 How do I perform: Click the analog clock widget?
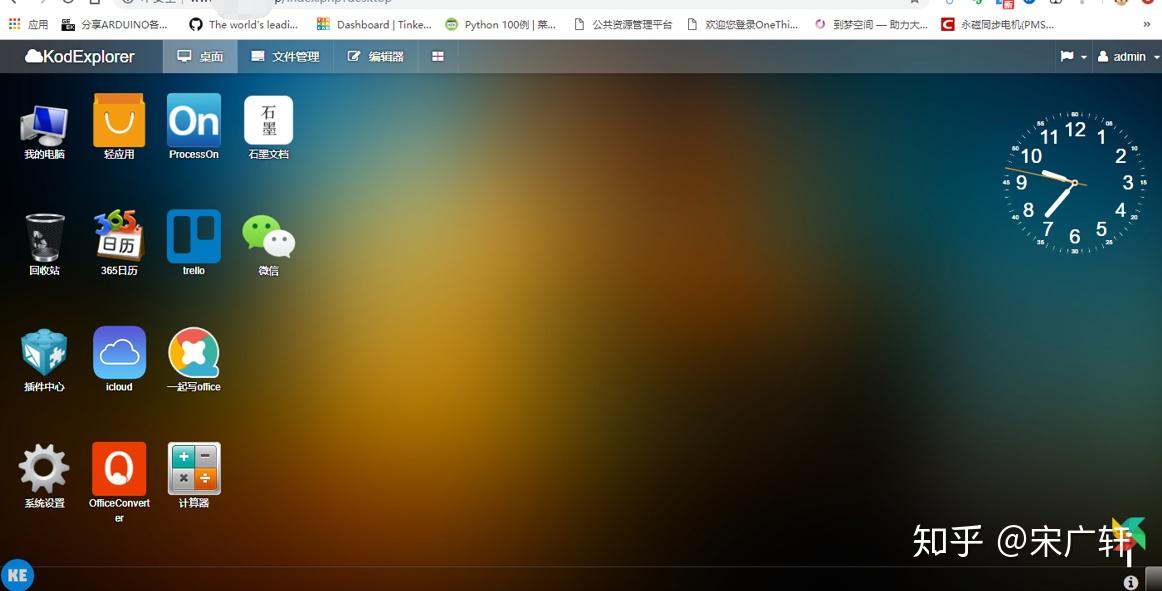pyautogui.click(x=1075, y=182)
